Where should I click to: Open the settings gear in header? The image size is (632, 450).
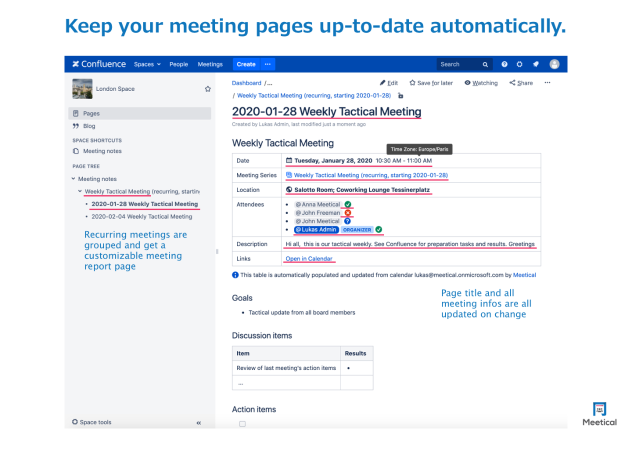click(x=520, y=64)
